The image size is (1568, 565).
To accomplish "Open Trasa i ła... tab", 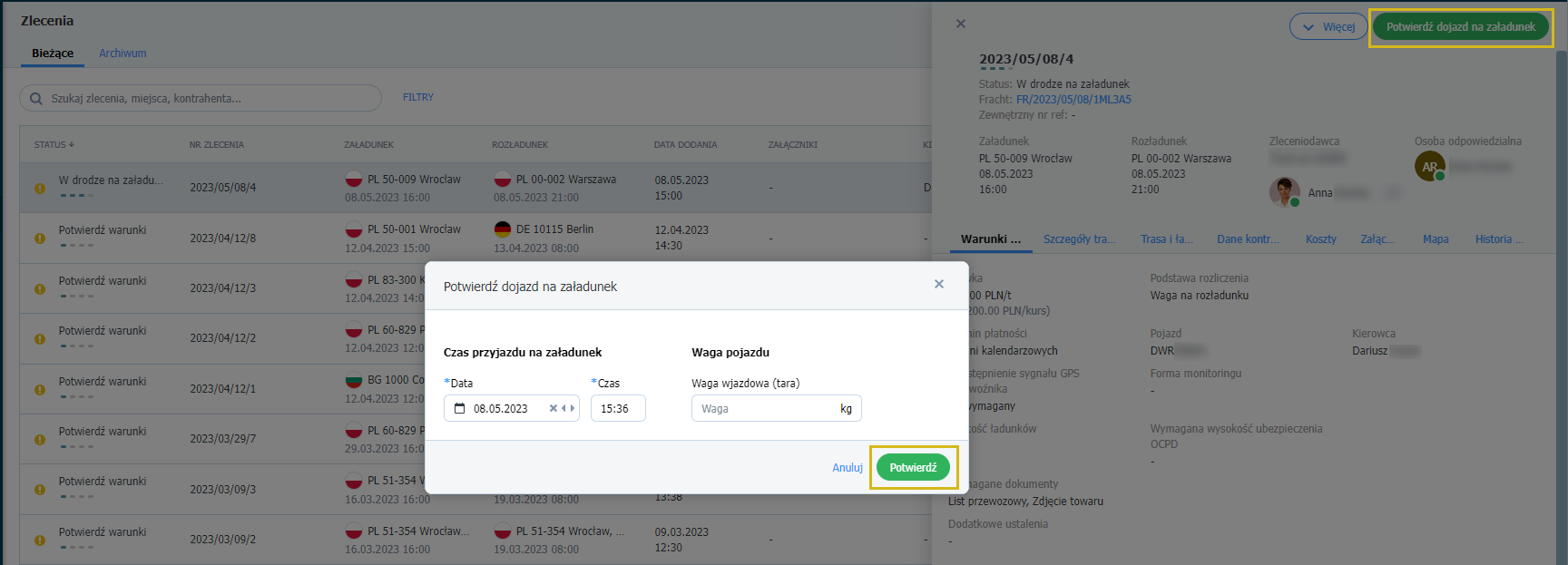I will tap(1166, 239).
